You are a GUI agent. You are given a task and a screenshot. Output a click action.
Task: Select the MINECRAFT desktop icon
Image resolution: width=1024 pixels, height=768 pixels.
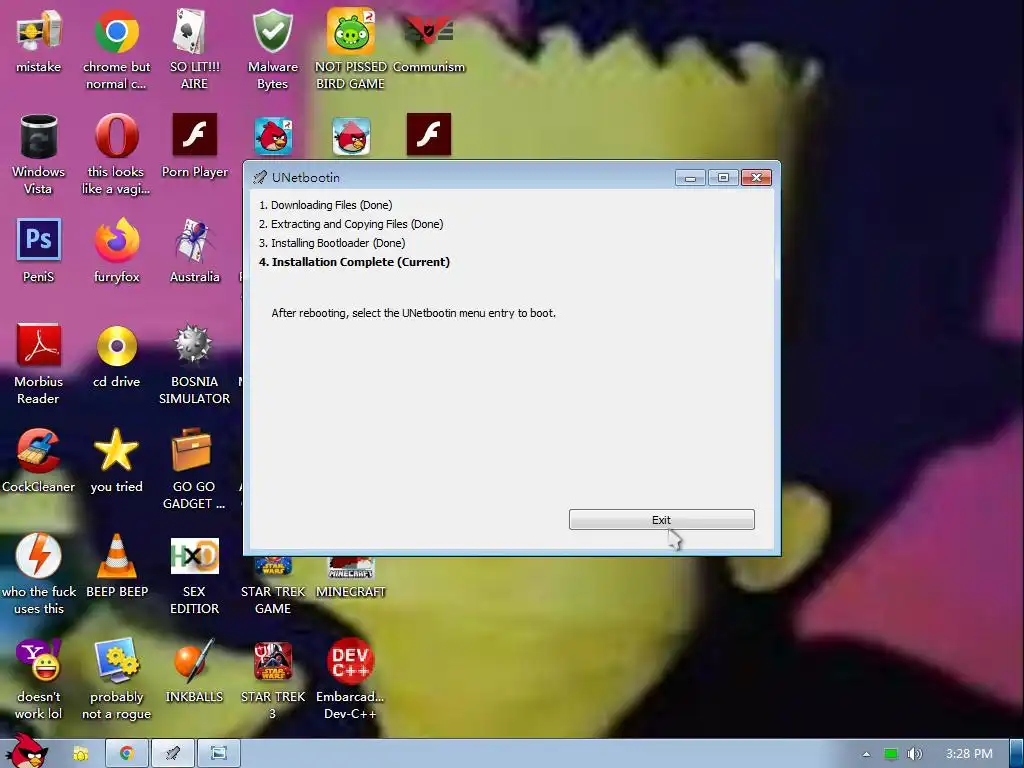point(351,578)
